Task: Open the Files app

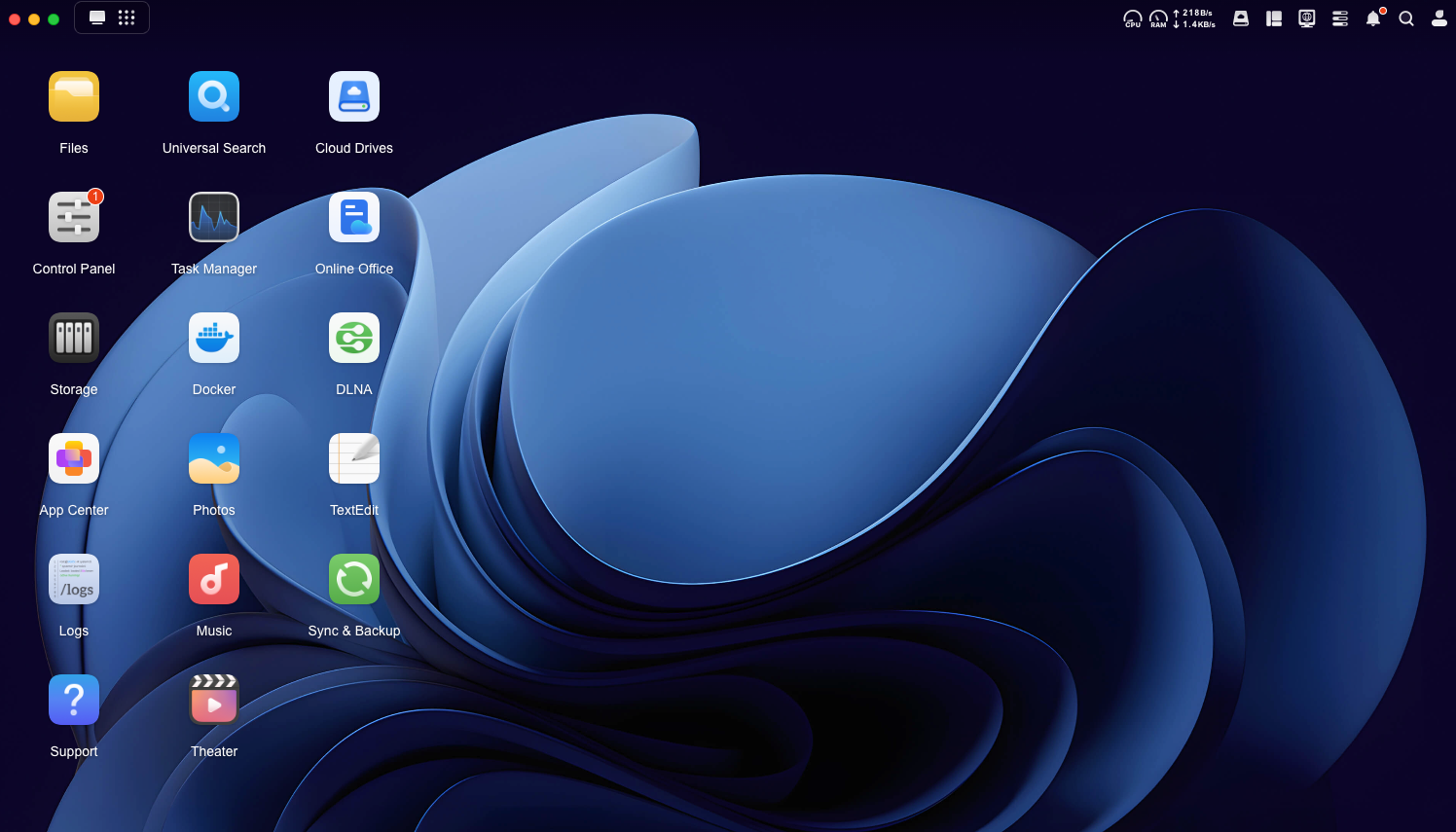Action: (74, 97)
